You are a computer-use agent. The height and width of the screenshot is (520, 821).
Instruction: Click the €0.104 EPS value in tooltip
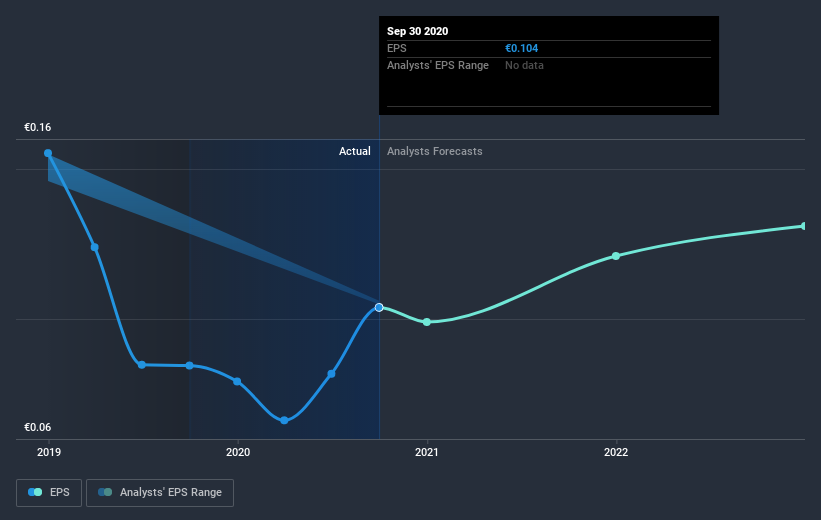522,48
